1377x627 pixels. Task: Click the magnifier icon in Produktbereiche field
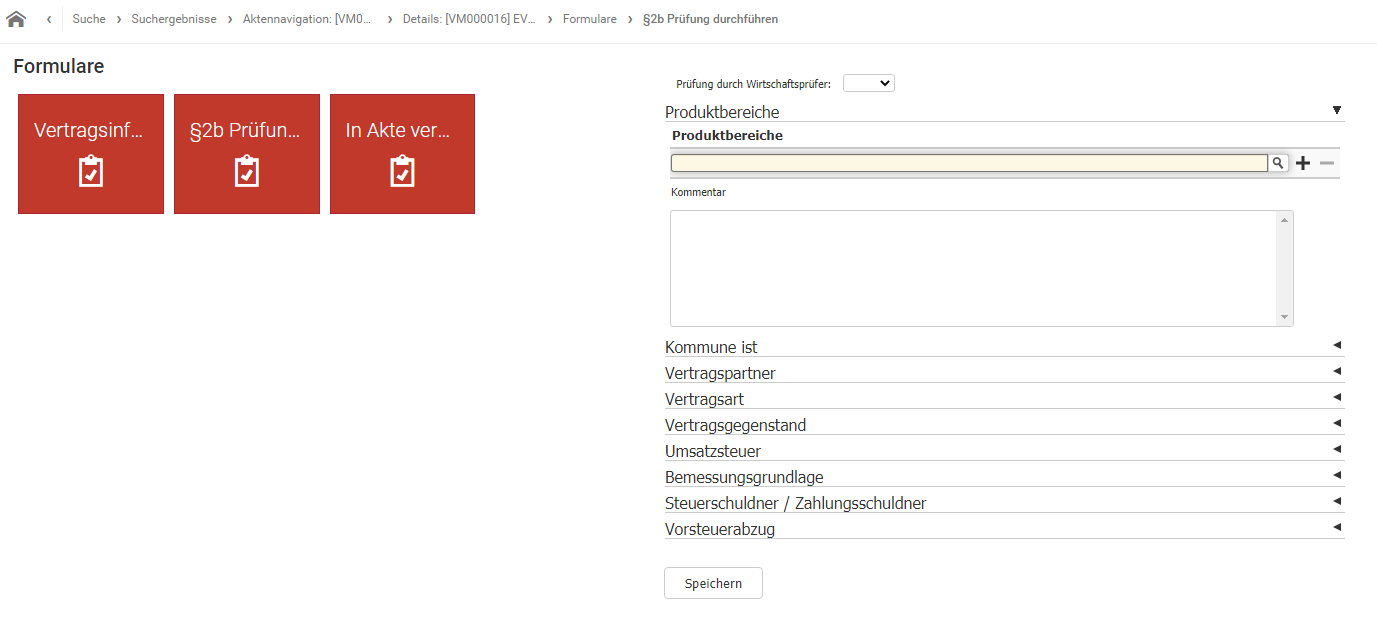click(x=1277, y=163)
